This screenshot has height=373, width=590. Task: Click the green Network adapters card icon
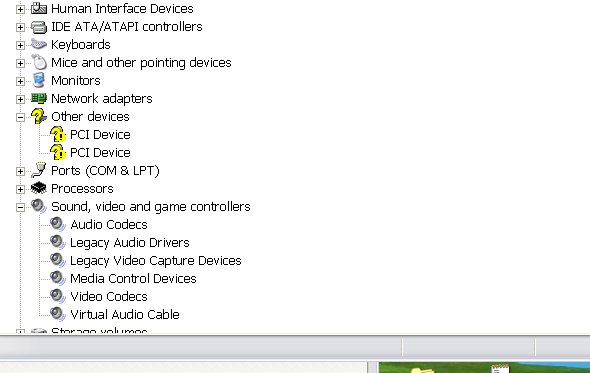pyautogui.click(x=39, y=99)
